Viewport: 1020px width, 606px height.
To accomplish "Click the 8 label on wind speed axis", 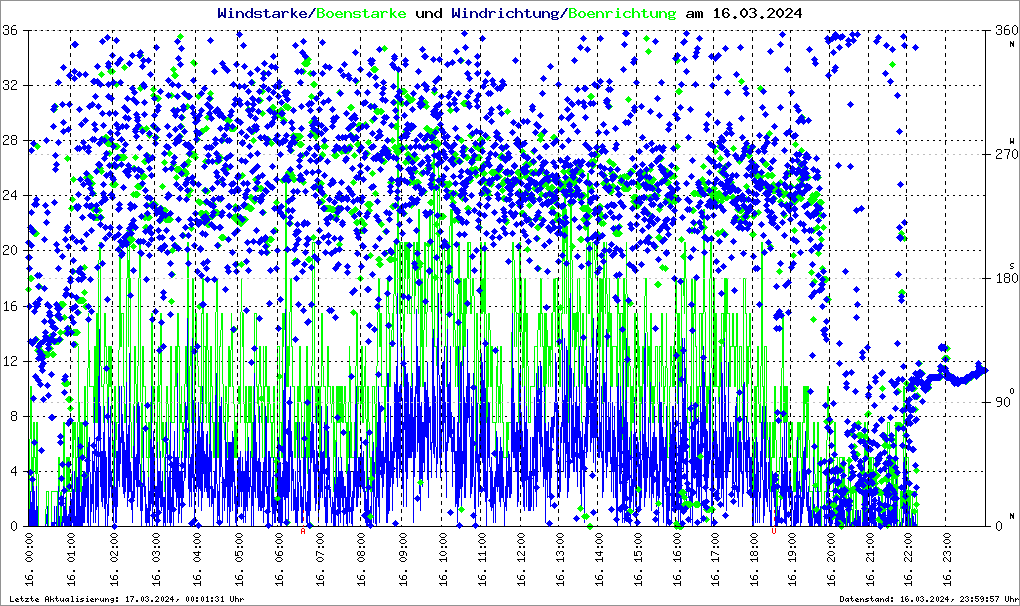I will 14,416.
